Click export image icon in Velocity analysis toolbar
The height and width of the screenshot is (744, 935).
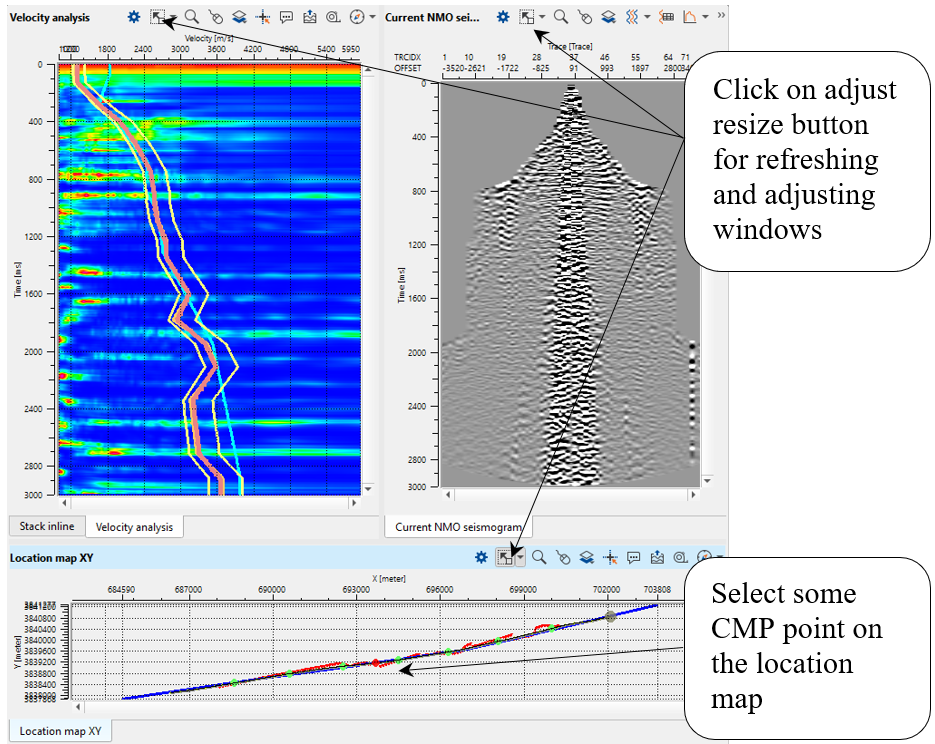pyautogui.click(x=311, y=17)
